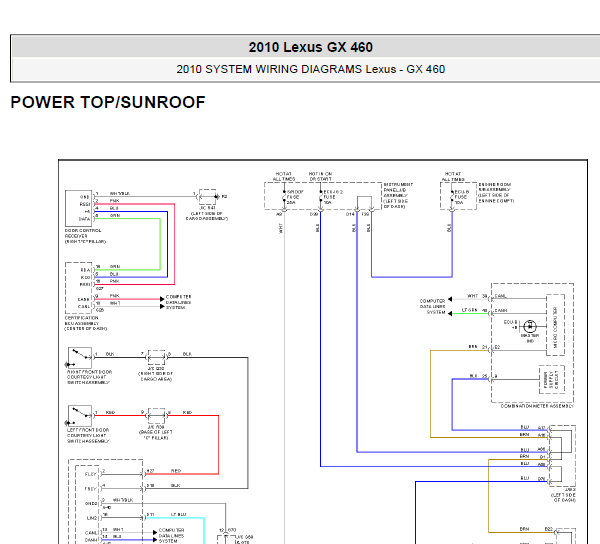Click the "RSSI" pin of the door control receiver
600x544 pixels.
point(85,204)
